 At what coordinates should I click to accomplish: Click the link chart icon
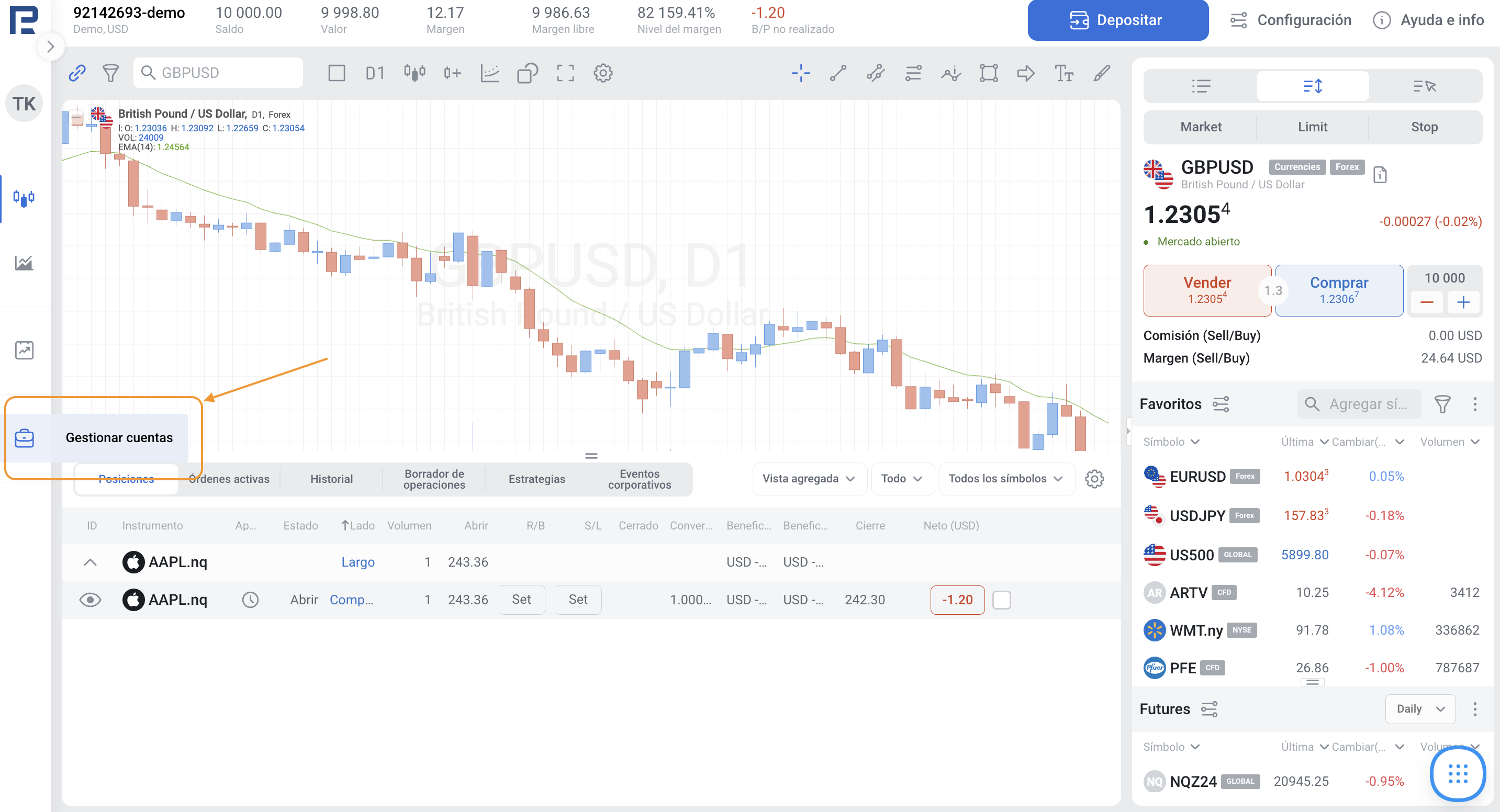click(x=77, y=73)
